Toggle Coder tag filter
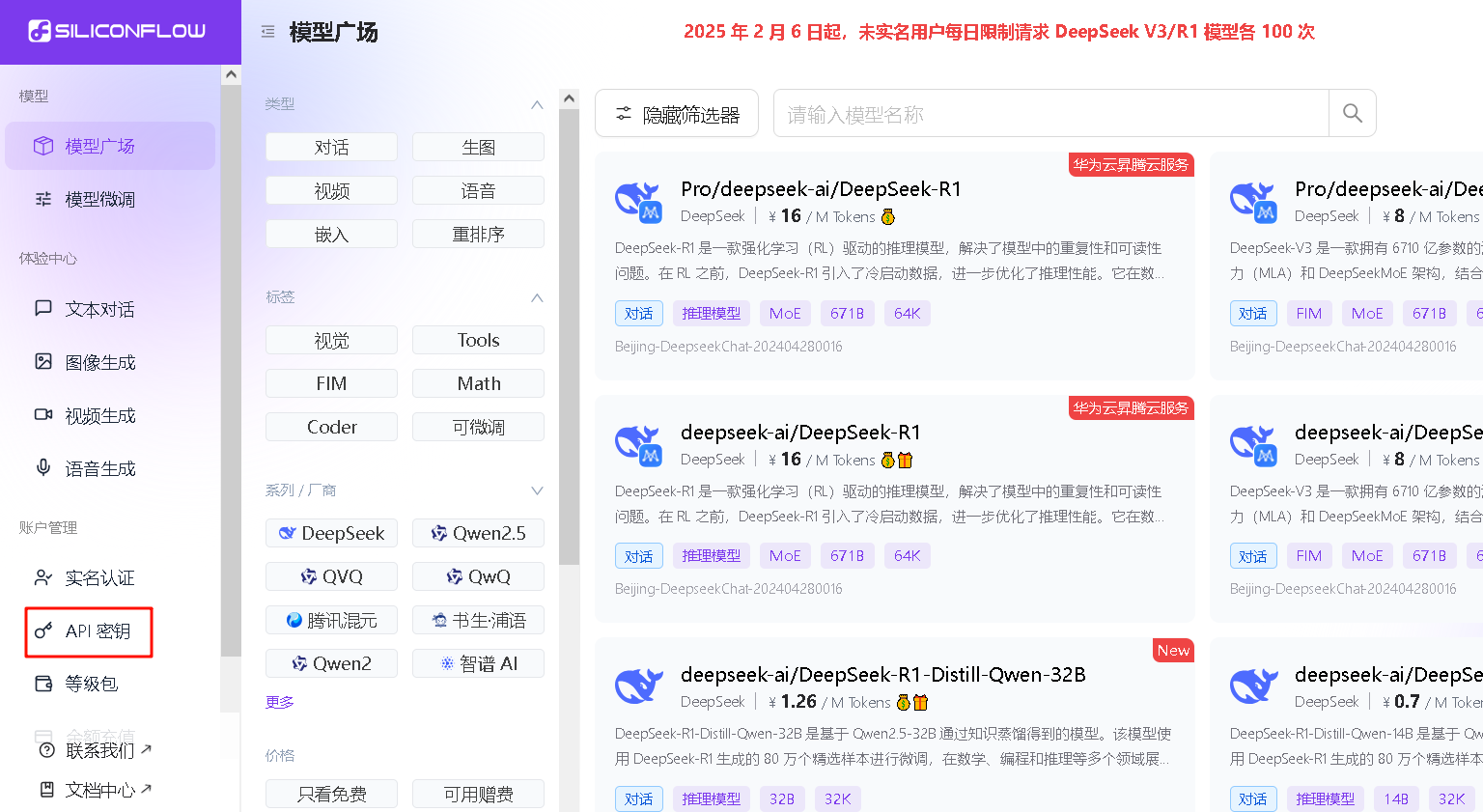 (x=331, y=427)
